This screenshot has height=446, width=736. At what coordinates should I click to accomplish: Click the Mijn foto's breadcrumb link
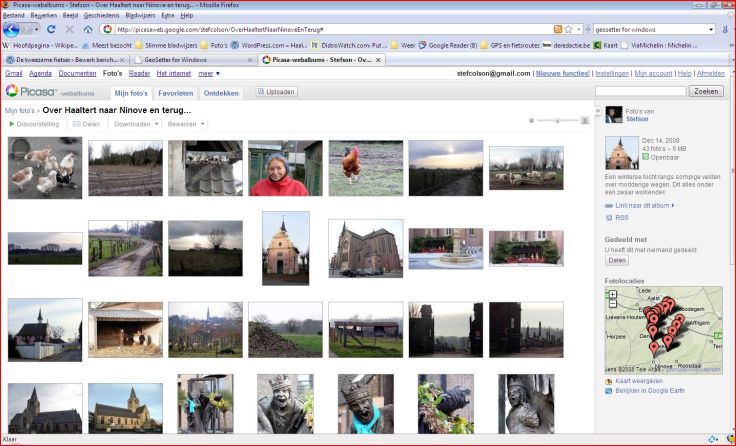coord(20,111)
